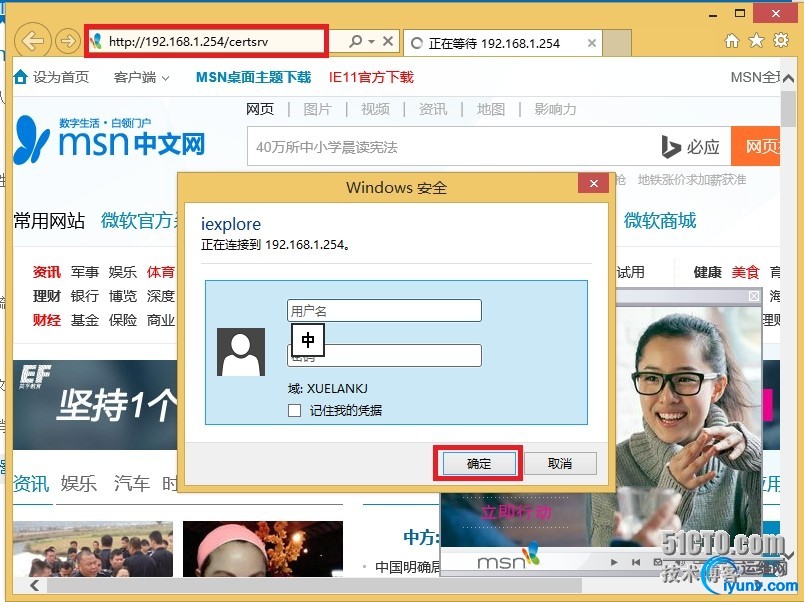The width and height of the screenshot is (804, 602).
Task: Click the EF banner advertisement
Action: pyautogui.click(x=95, y=405)
